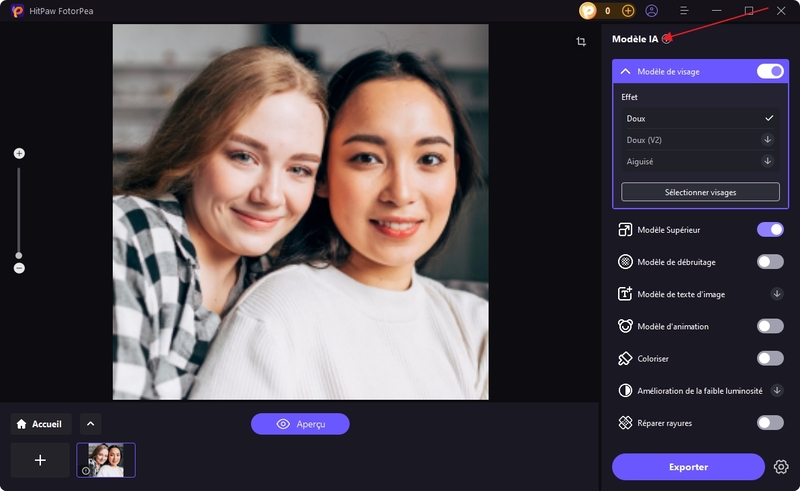Click the Exporter button
This screenshot has height=491, width=800.
point(688,467)
